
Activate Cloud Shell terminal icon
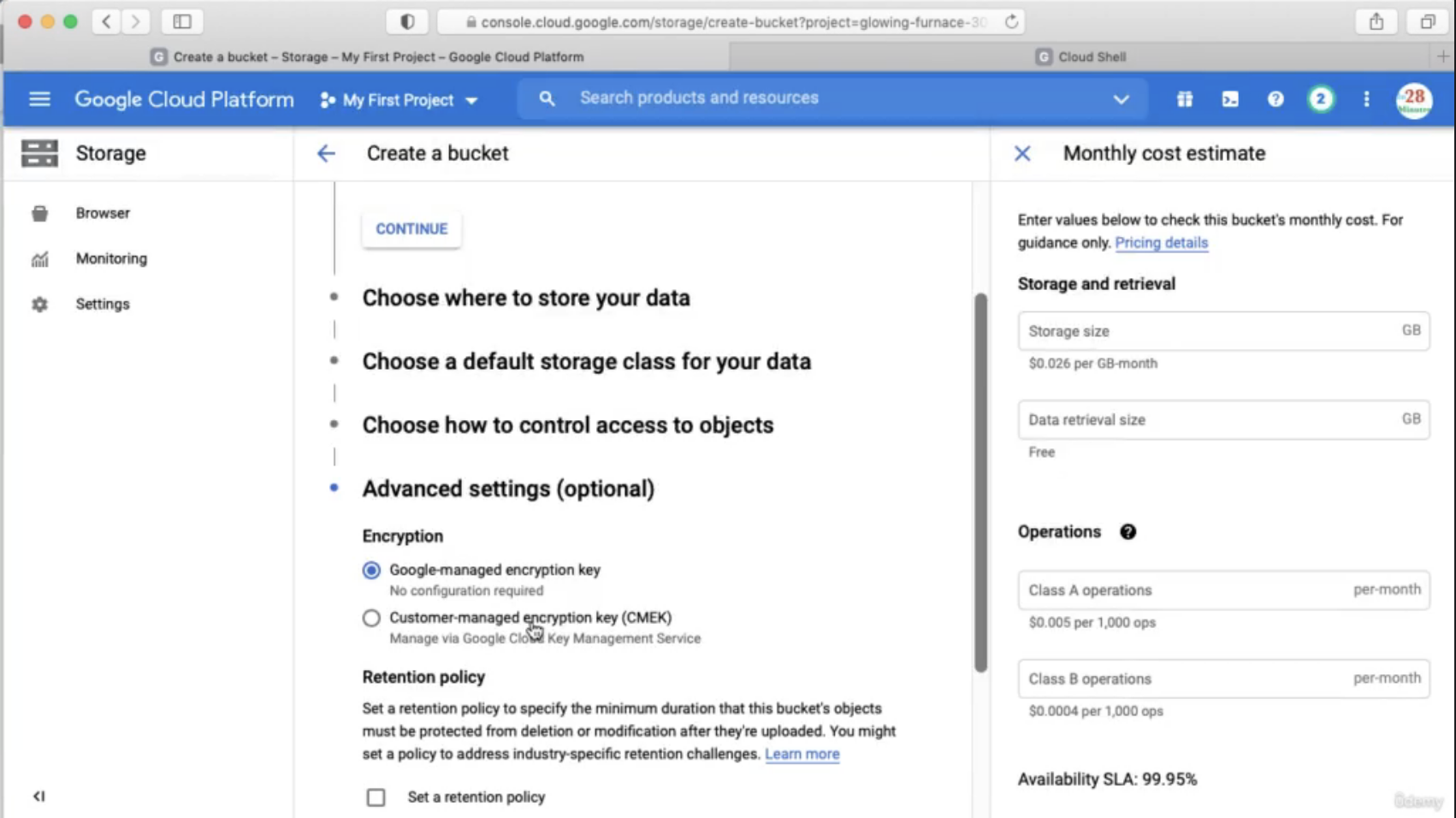[x=1230, y=99]
